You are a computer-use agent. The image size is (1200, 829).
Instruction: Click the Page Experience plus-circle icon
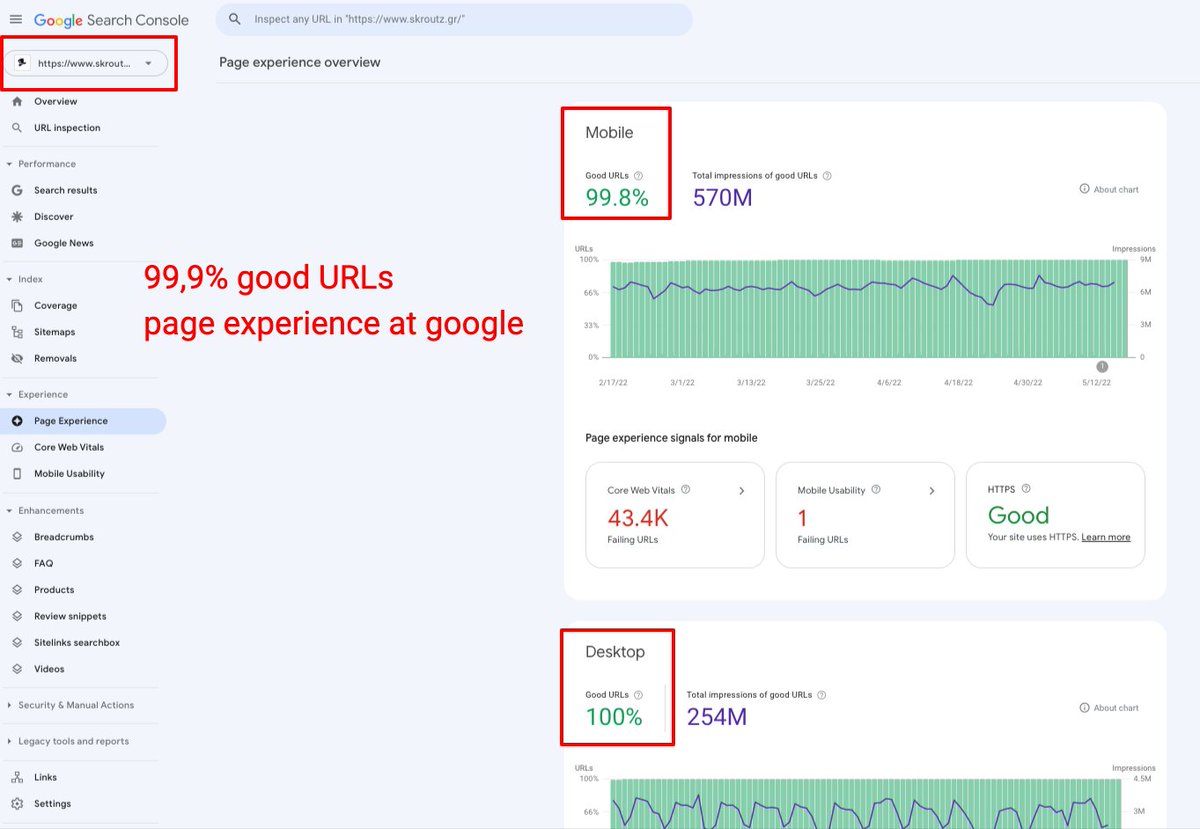tap(17, 421)
